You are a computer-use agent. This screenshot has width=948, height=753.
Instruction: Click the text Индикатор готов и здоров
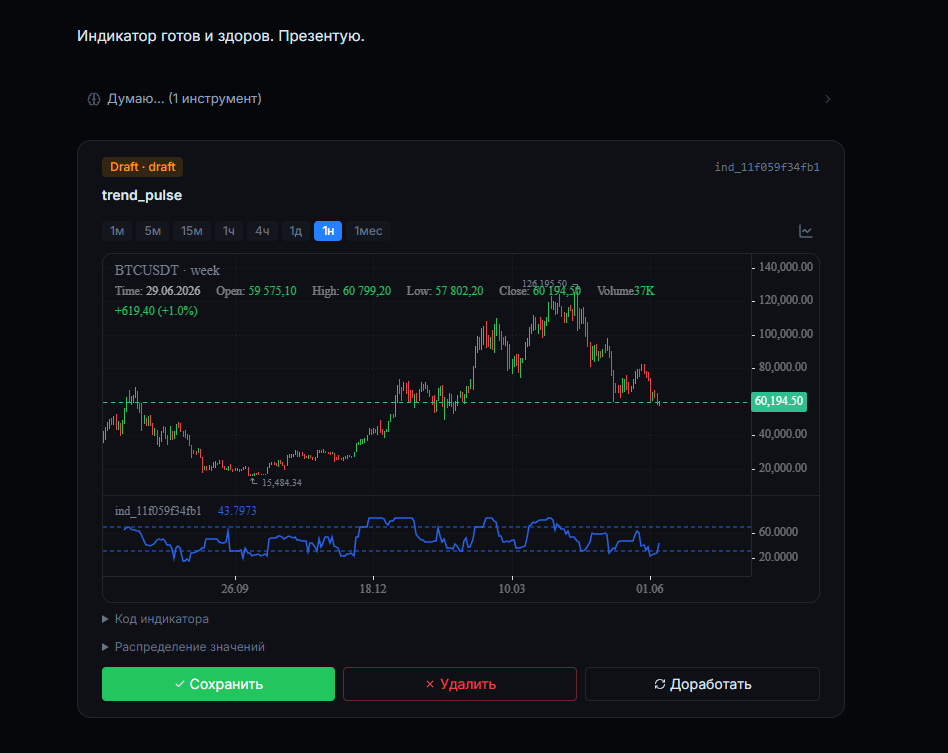click(175, 36)
